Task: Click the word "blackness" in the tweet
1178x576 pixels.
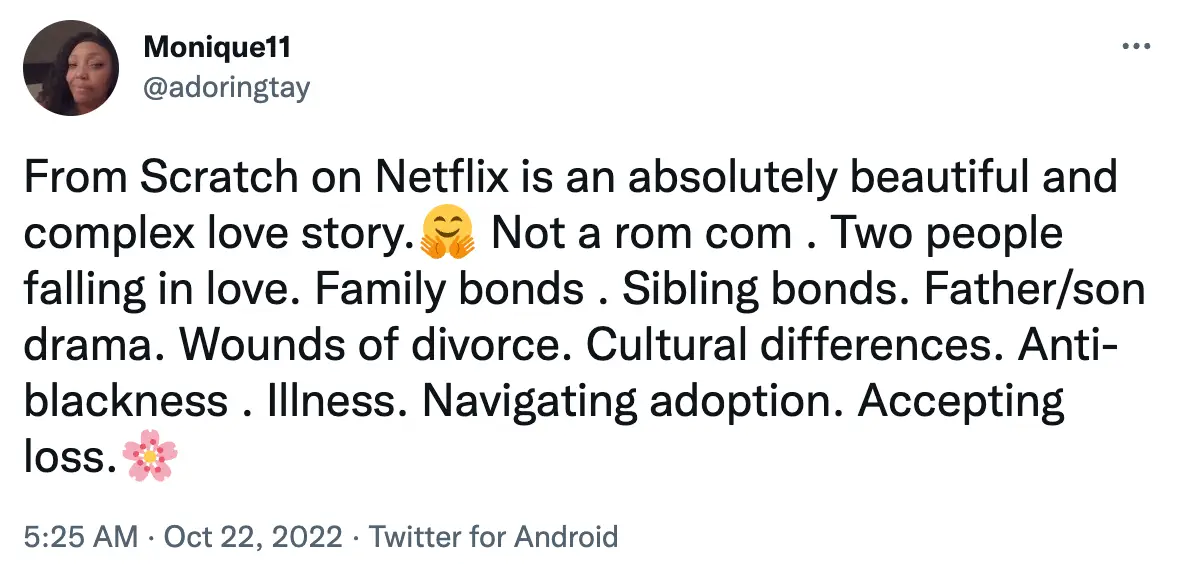Action: [125, 401]
